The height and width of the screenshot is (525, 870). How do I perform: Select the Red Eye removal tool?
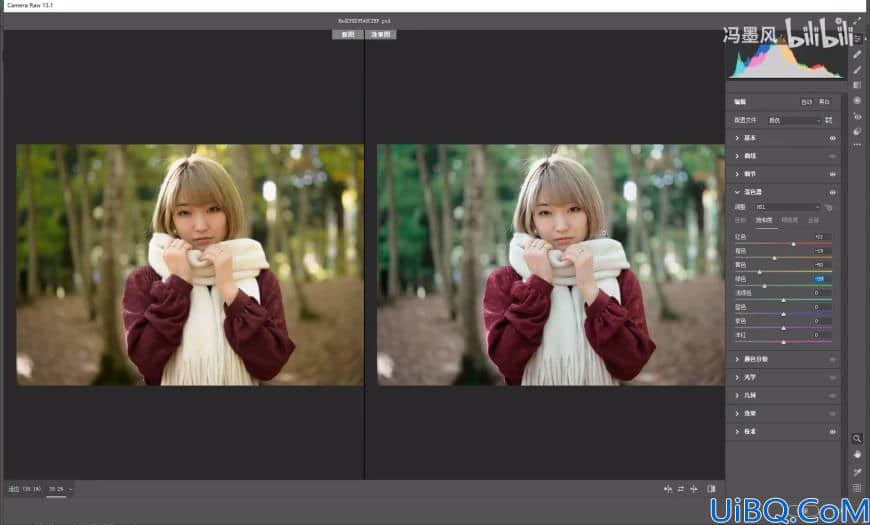point(857,116)
